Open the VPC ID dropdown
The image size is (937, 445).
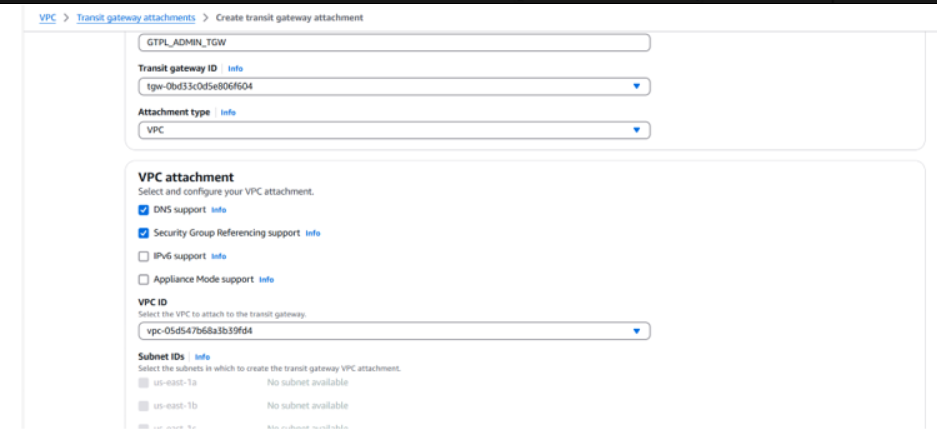click(394, 331)
